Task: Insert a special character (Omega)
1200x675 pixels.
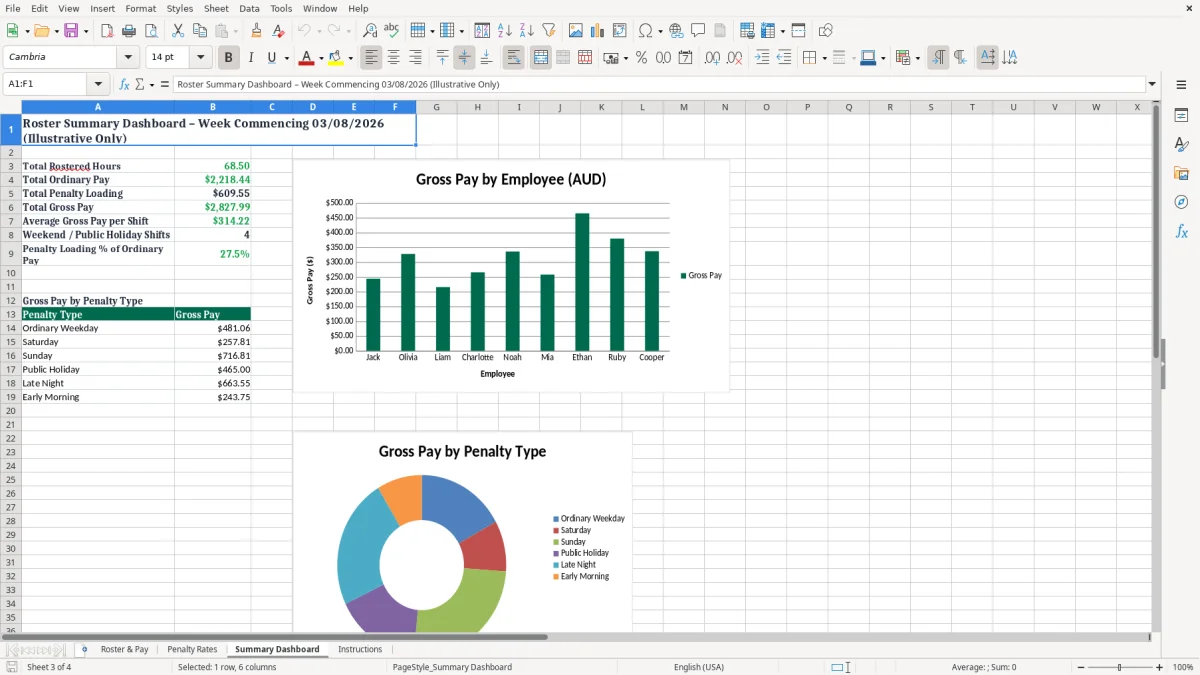Action: [645, 31]
